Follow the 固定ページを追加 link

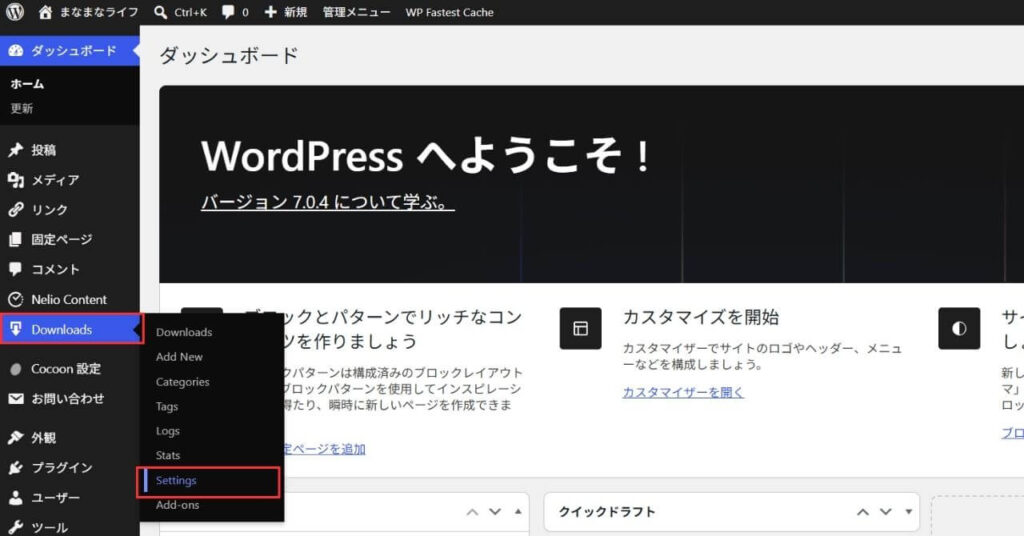click(x=324, y=449)
